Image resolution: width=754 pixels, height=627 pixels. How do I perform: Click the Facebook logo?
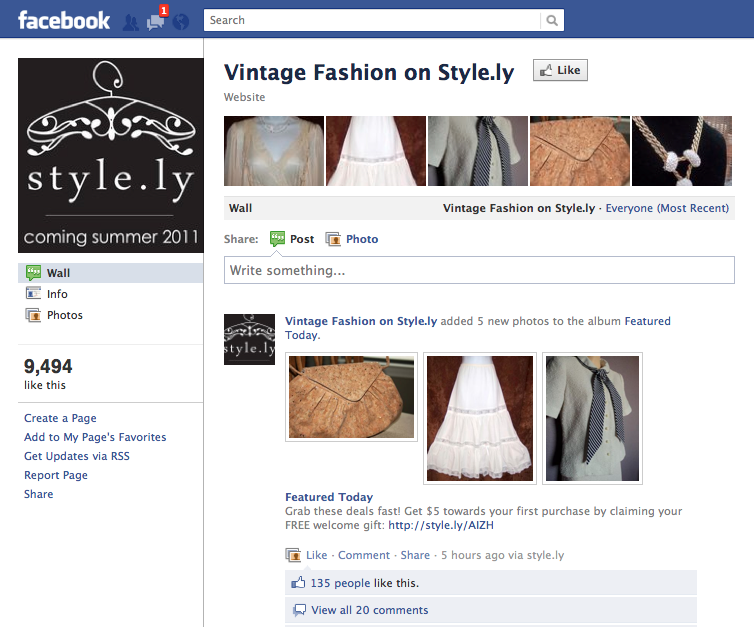tap(64, 21)
